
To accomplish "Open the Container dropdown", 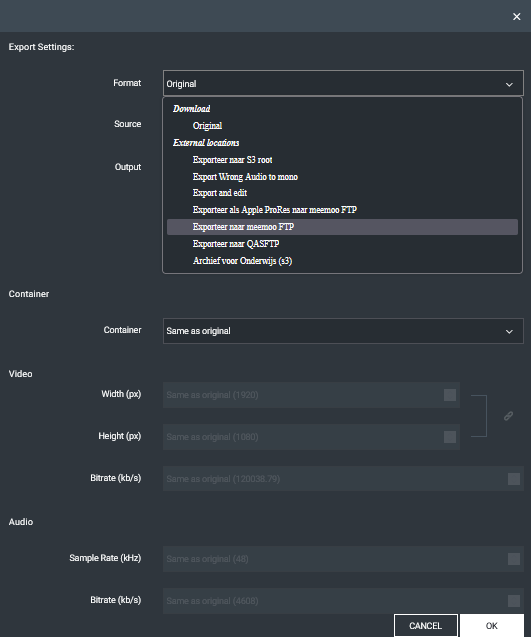I will (343, 331).
